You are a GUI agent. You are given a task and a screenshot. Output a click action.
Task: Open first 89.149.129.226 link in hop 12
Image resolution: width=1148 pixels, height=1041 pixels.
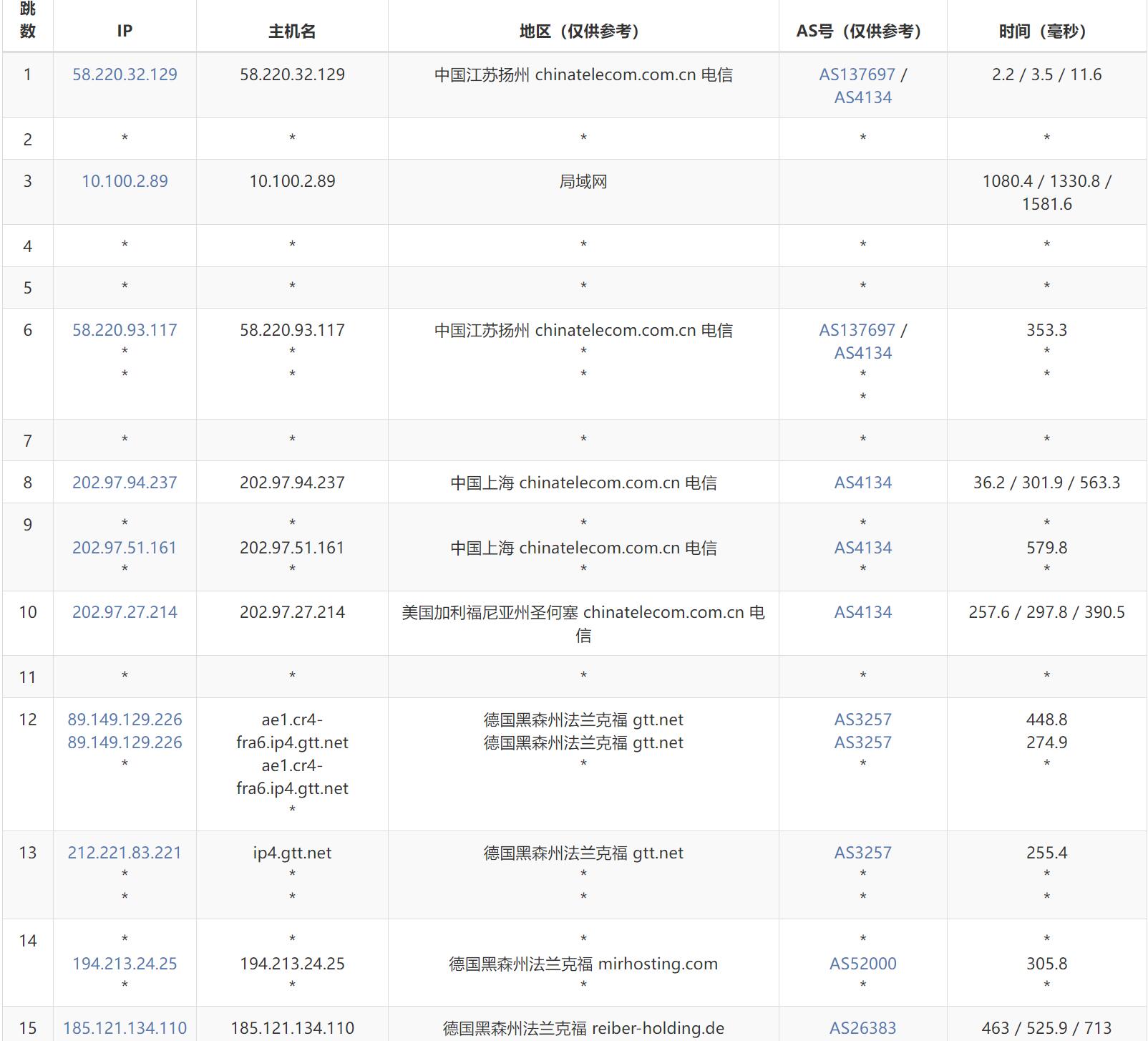point(125,720)
